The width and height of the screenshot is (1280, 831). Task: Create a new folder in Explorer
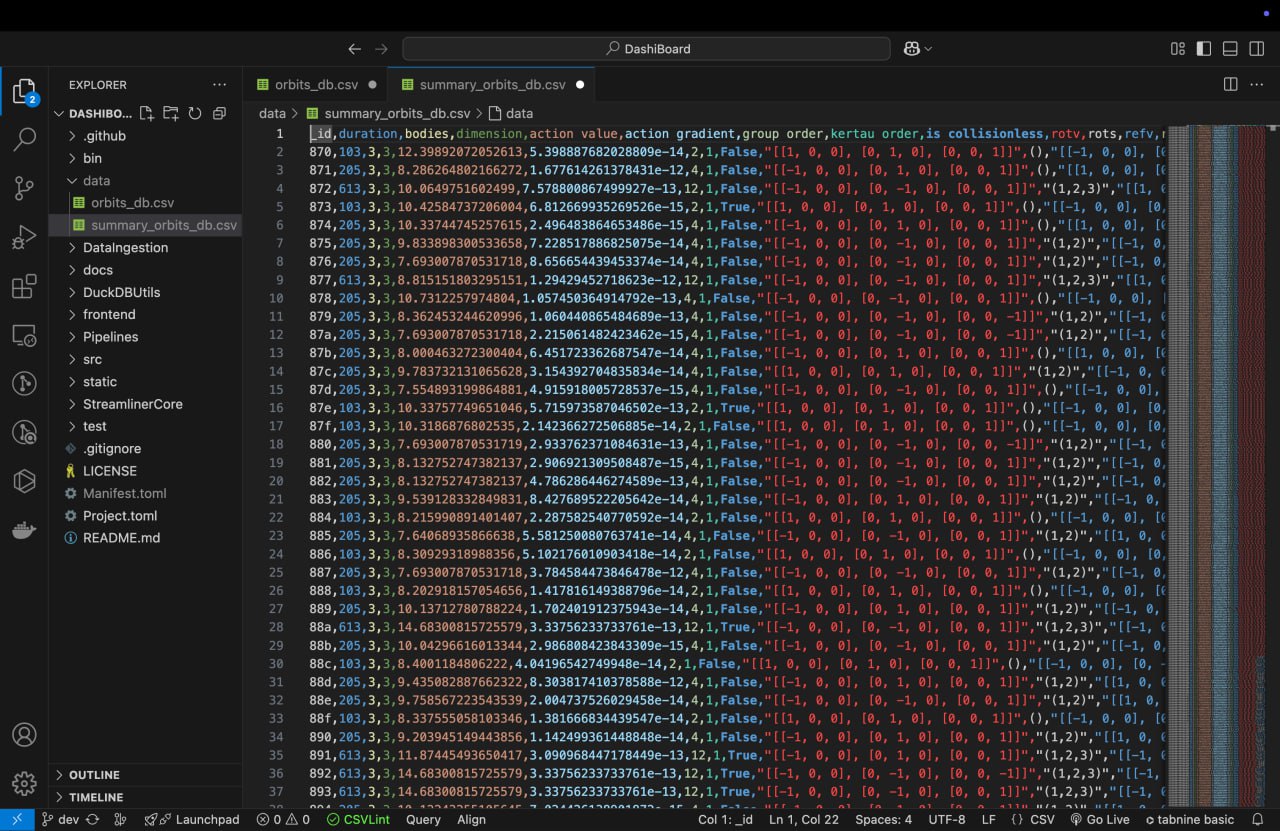click(x=171, y=113)
